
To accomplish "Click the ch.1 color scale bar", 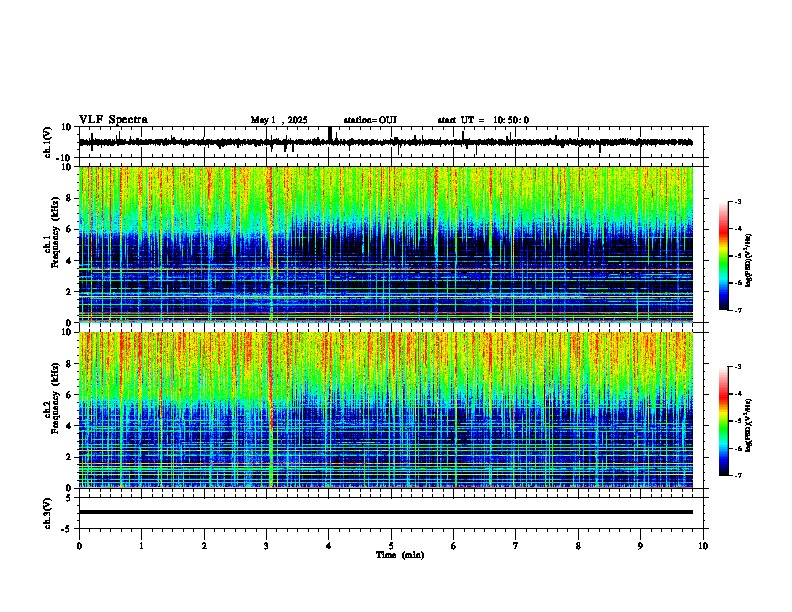I will [x=724, y=256].
